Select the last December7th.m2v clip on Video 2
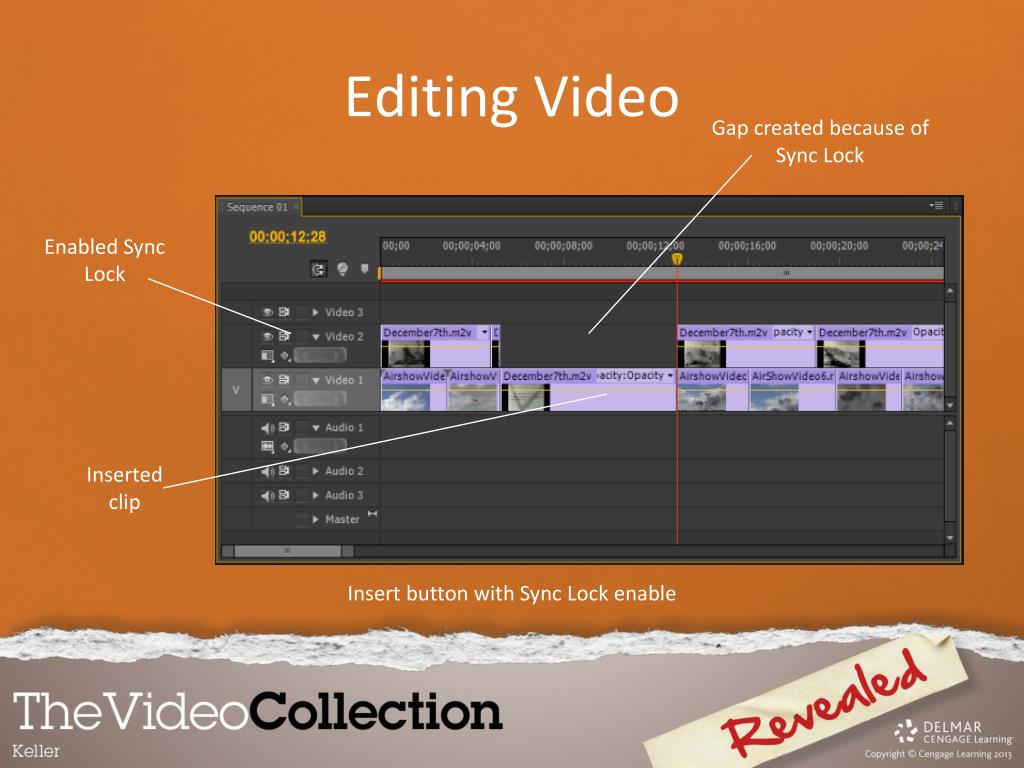 click(x=880, y=346)
